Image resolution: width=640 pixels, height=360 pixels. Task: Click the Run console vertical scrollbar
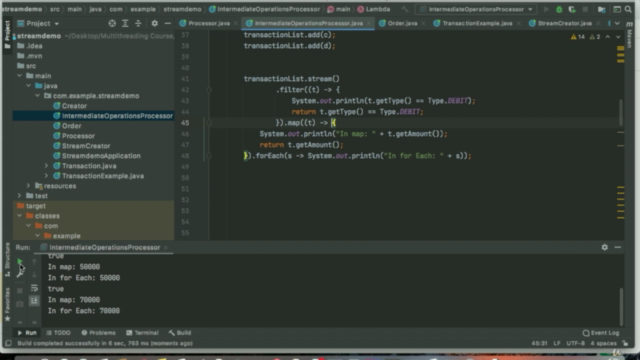[x=621, y=307]
